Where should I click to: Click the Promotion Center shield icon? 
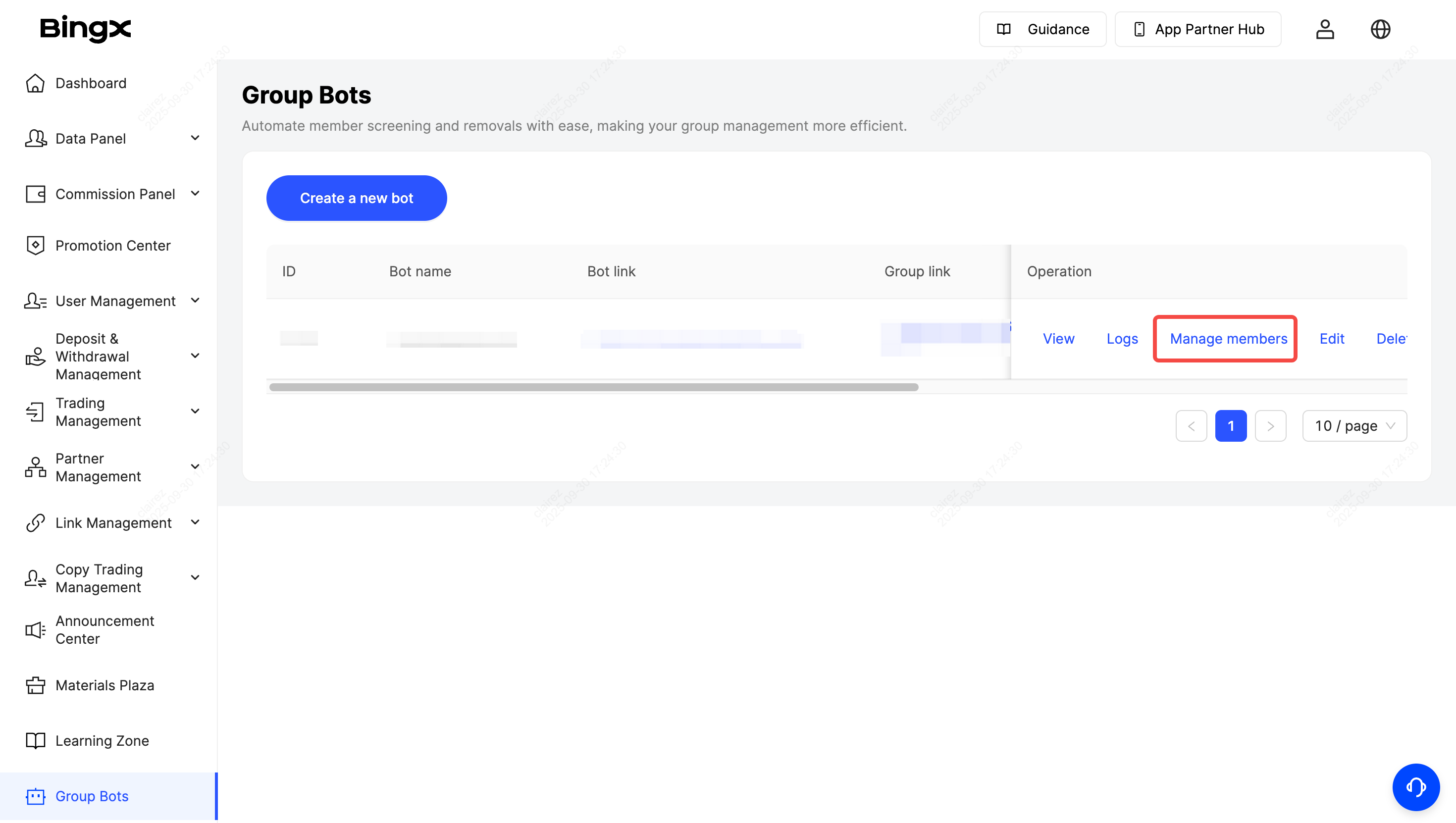click(35, 245)
